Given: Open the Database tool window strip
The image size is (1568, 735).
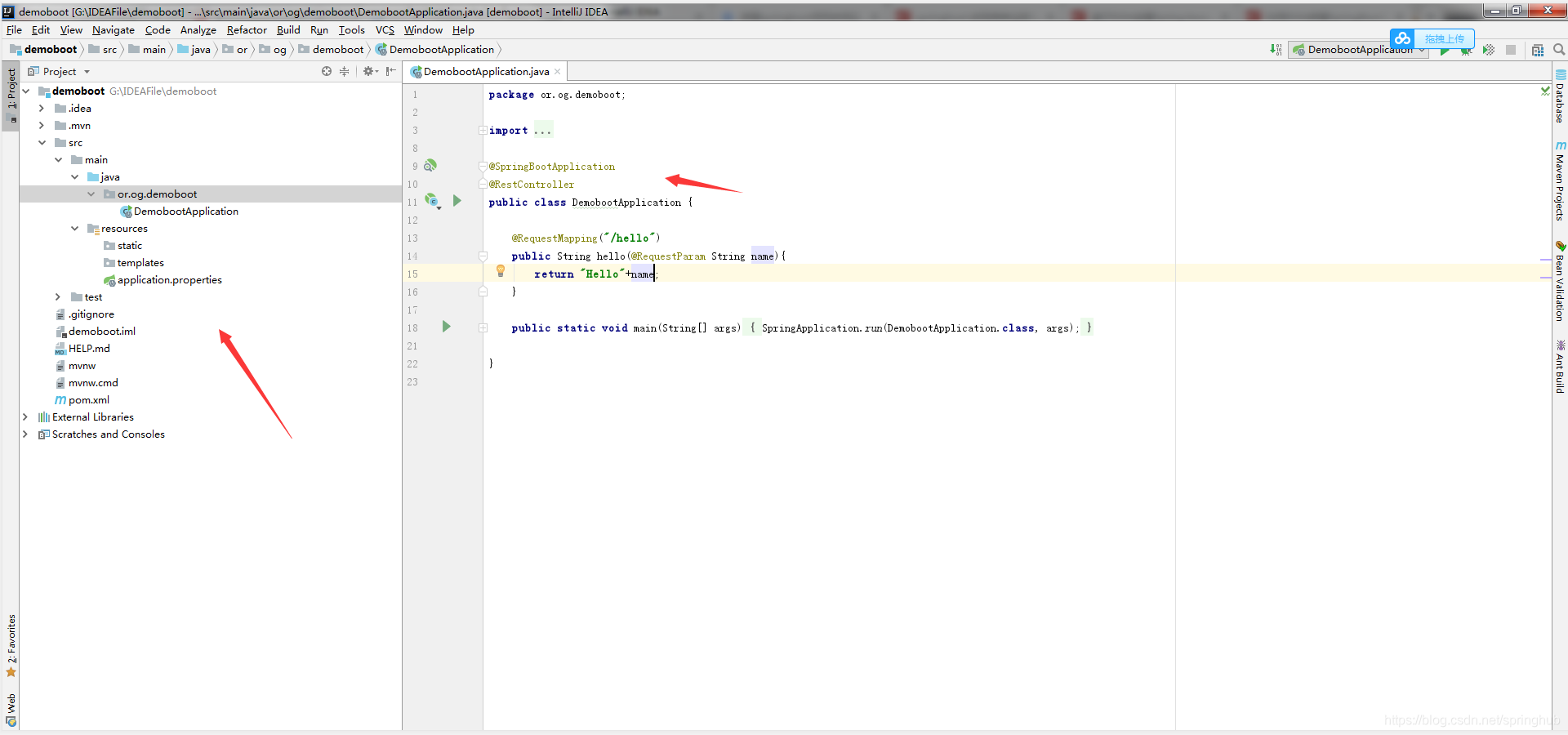Looking at the screenshot, I should point(1560,97).
